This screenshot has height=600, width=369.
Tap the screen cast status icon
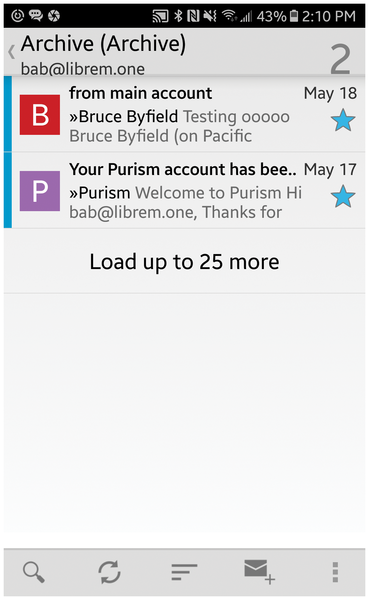(160, 16)
